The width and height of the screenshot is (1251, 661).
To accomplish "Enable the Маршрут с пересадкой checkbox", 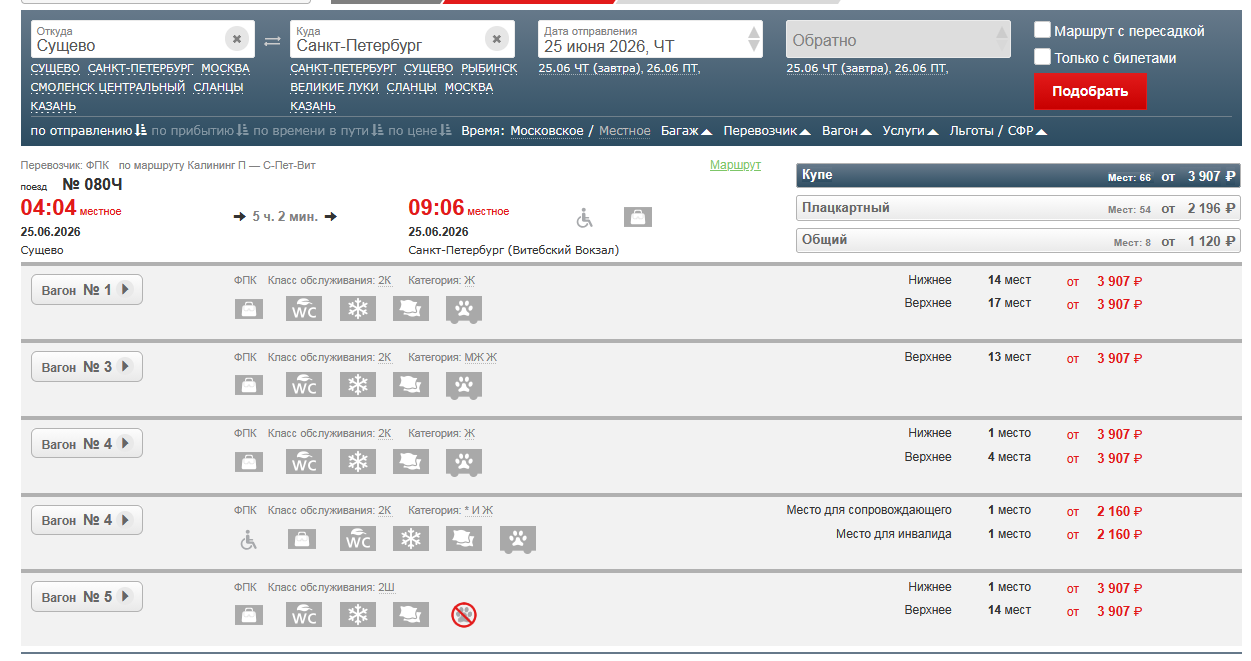I will (x=1042, y=30).
